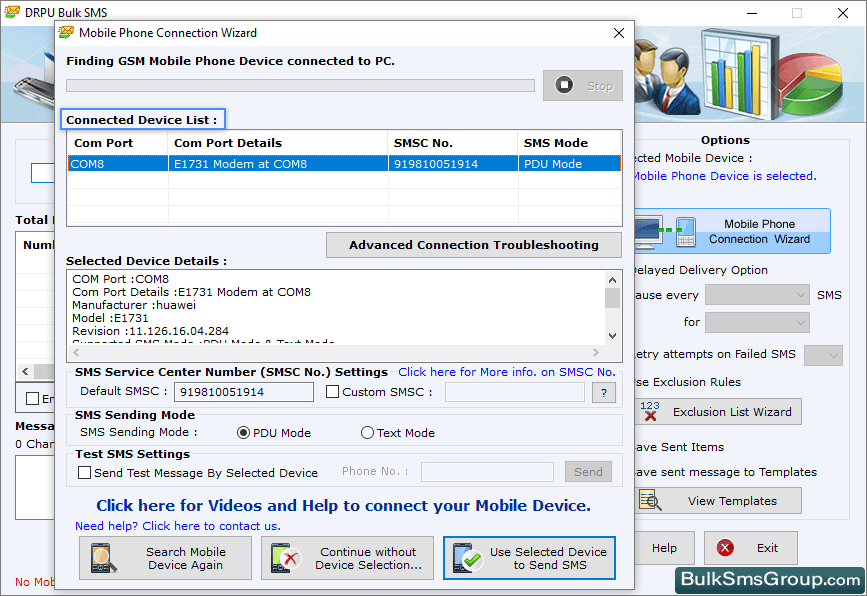This screenshot has height=596, width=867.
Task: Close the DRPU Bulk SMS main window
Action: pos(843,13)
